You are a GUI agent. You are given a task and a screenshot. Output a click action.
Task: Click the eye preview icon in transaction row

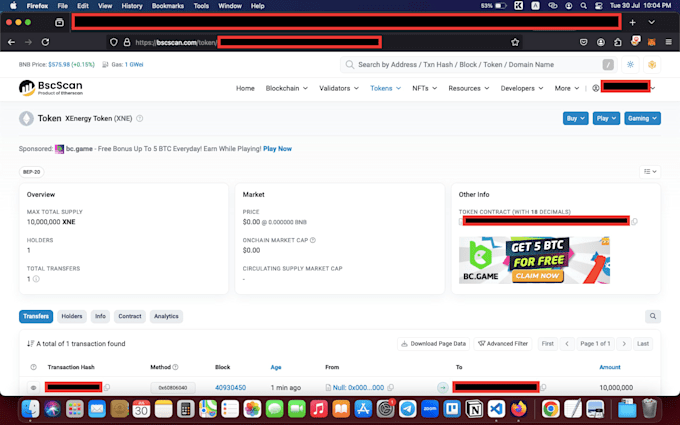[33, 387]
